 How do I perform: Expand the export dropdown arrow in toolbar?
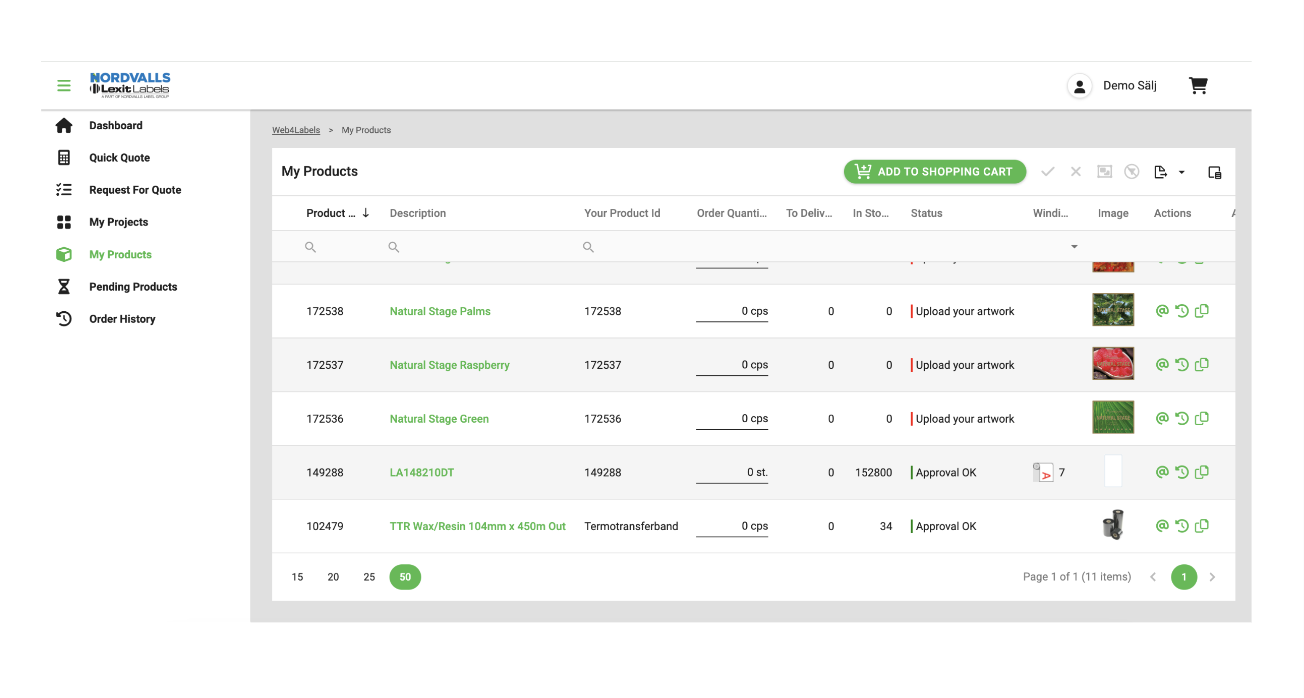1181,172
